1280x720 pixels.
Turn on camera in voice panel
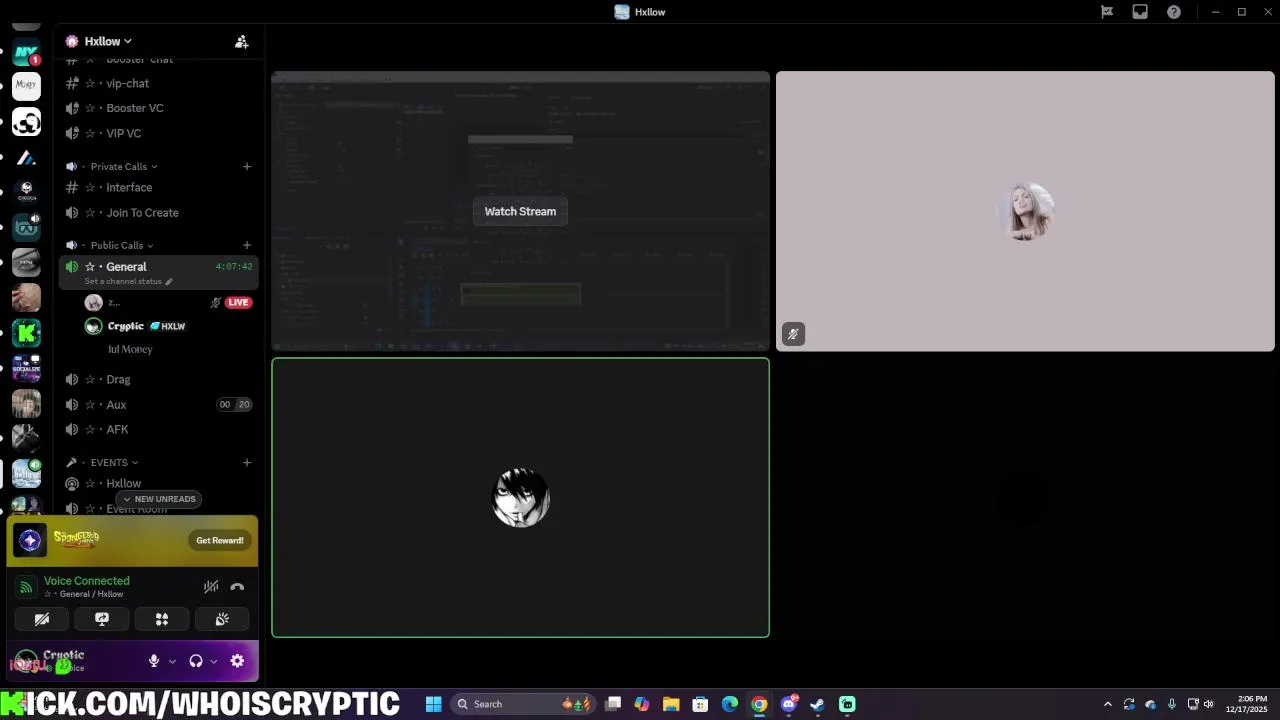click(x=42, y=619)
